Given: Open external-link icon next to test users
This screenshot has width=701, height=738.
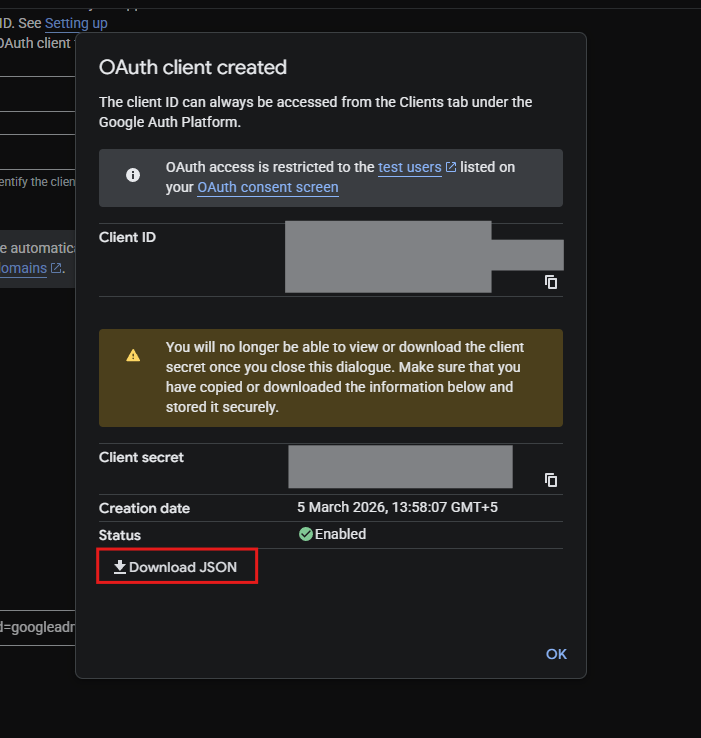Looking at the screenshot, I should [x=451, y=167].
